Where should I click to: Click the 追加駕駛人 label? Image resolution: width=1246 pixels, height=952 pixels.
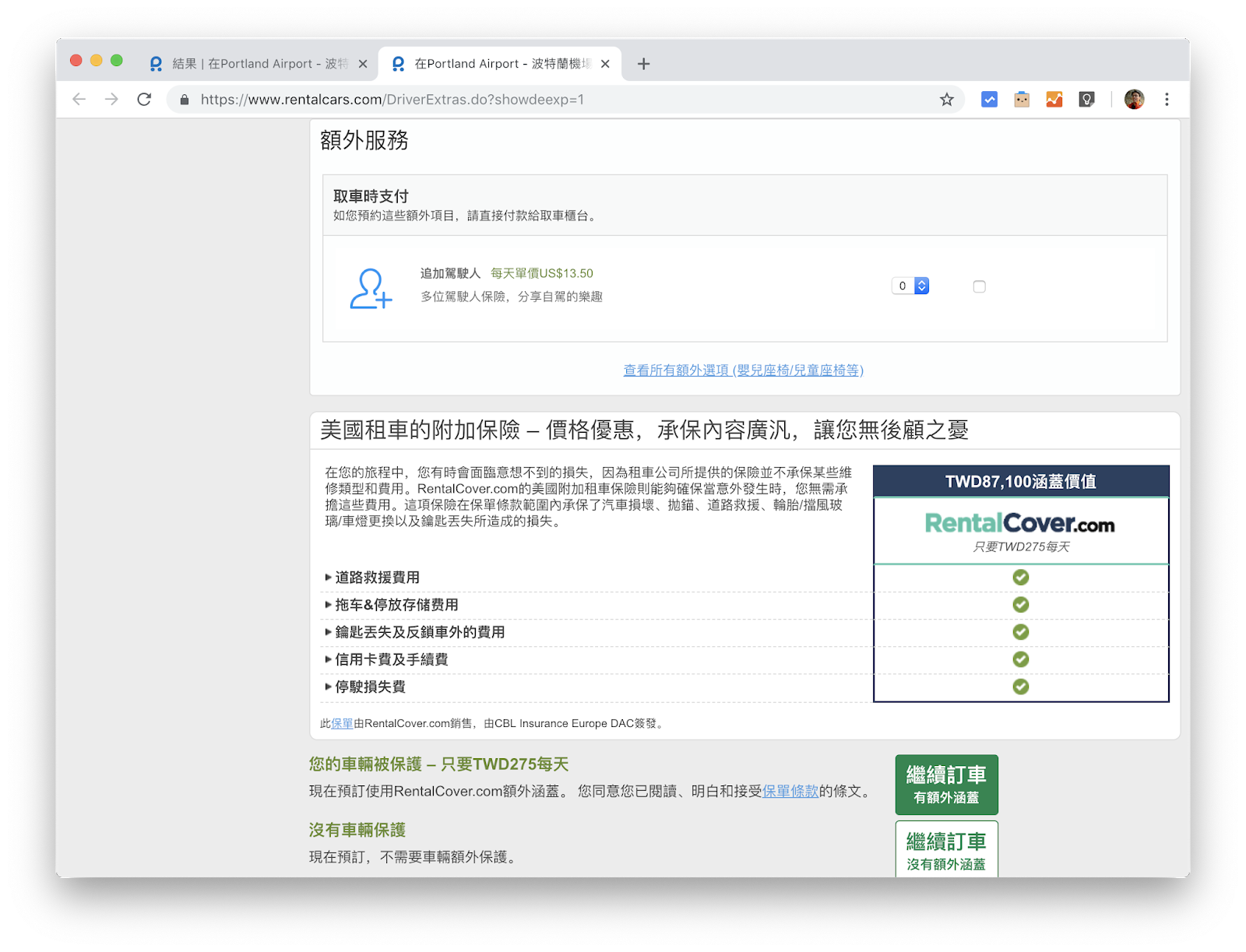click(x=450, y=273)
